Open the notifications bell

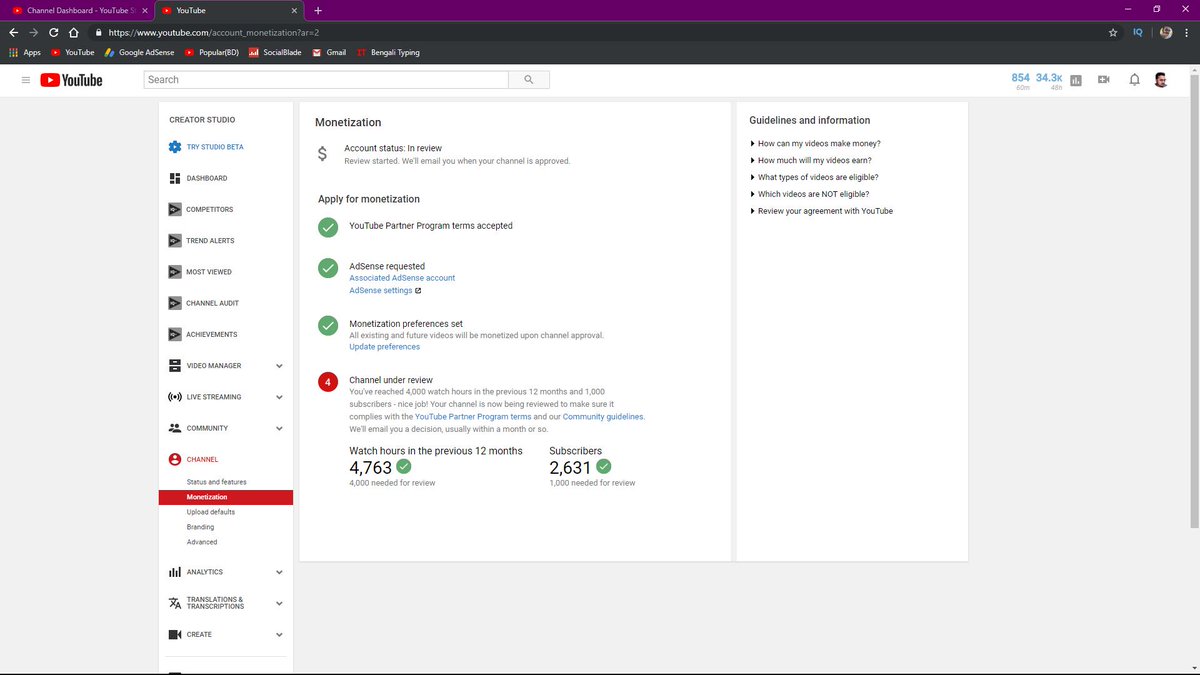coord(1134,80)
